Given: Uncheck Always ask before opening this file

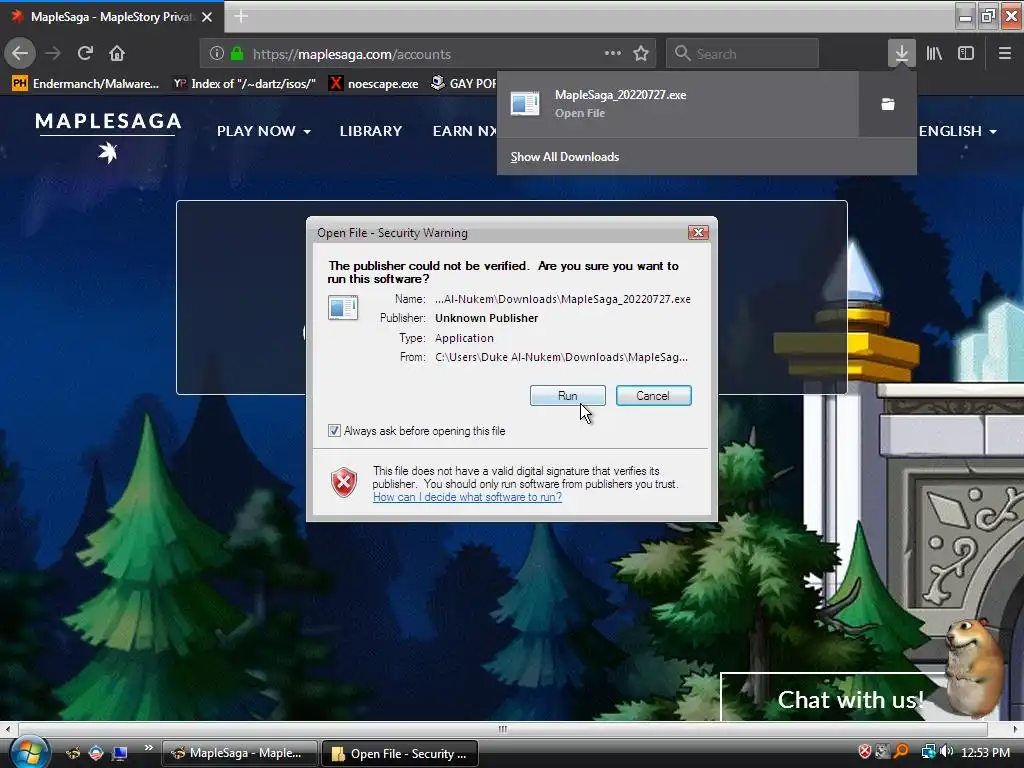Looking at the screenshot, I should (x=334, y=431).
